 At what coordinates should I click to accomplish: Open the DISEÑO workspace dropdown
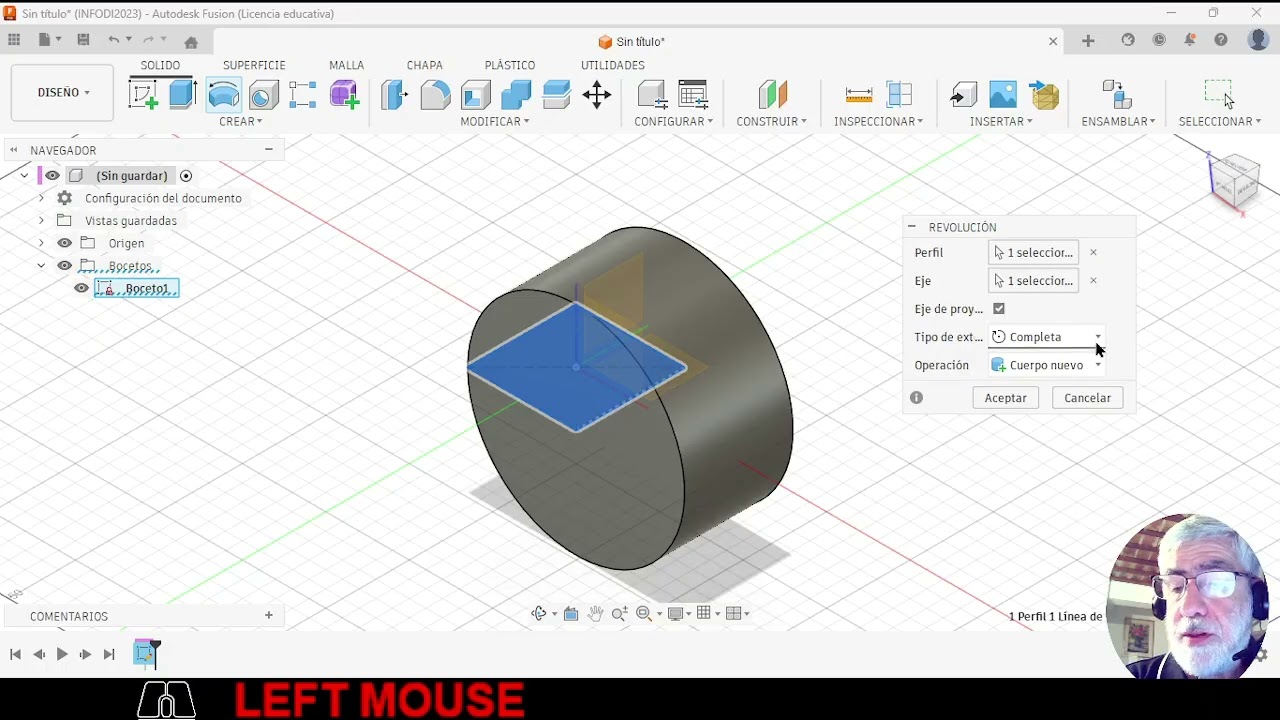pos(62,92)
